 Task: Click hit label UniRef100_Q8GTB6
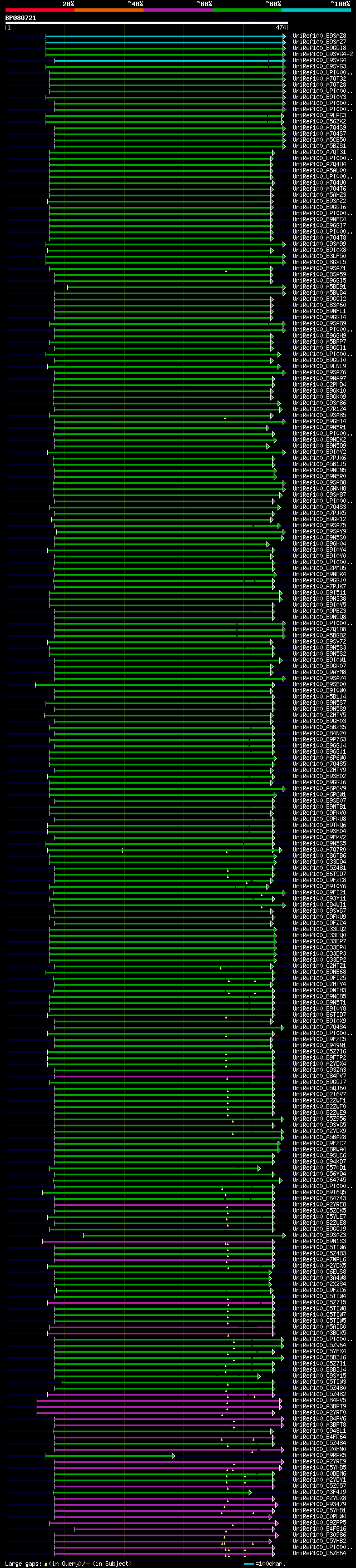[319, 856]
